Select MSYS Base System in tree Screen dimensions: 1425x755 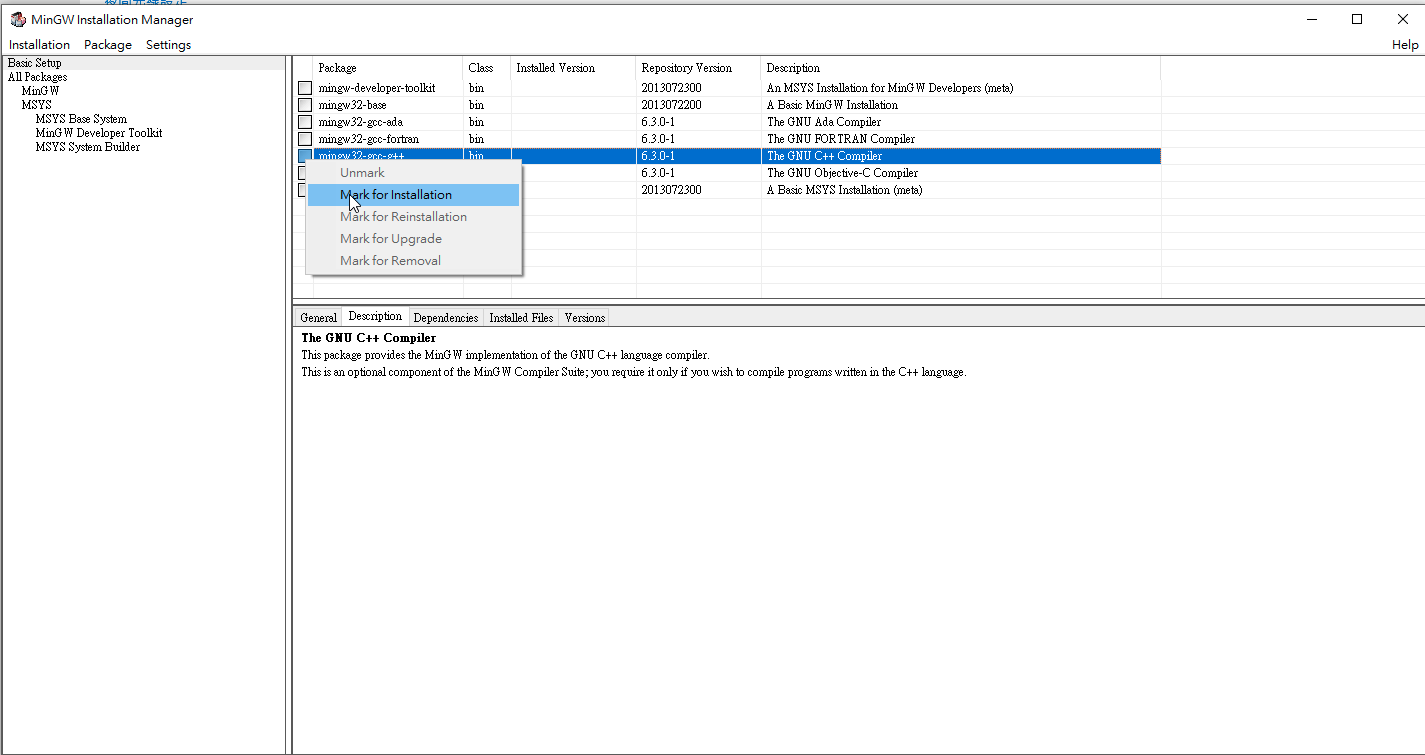(81, 119)
